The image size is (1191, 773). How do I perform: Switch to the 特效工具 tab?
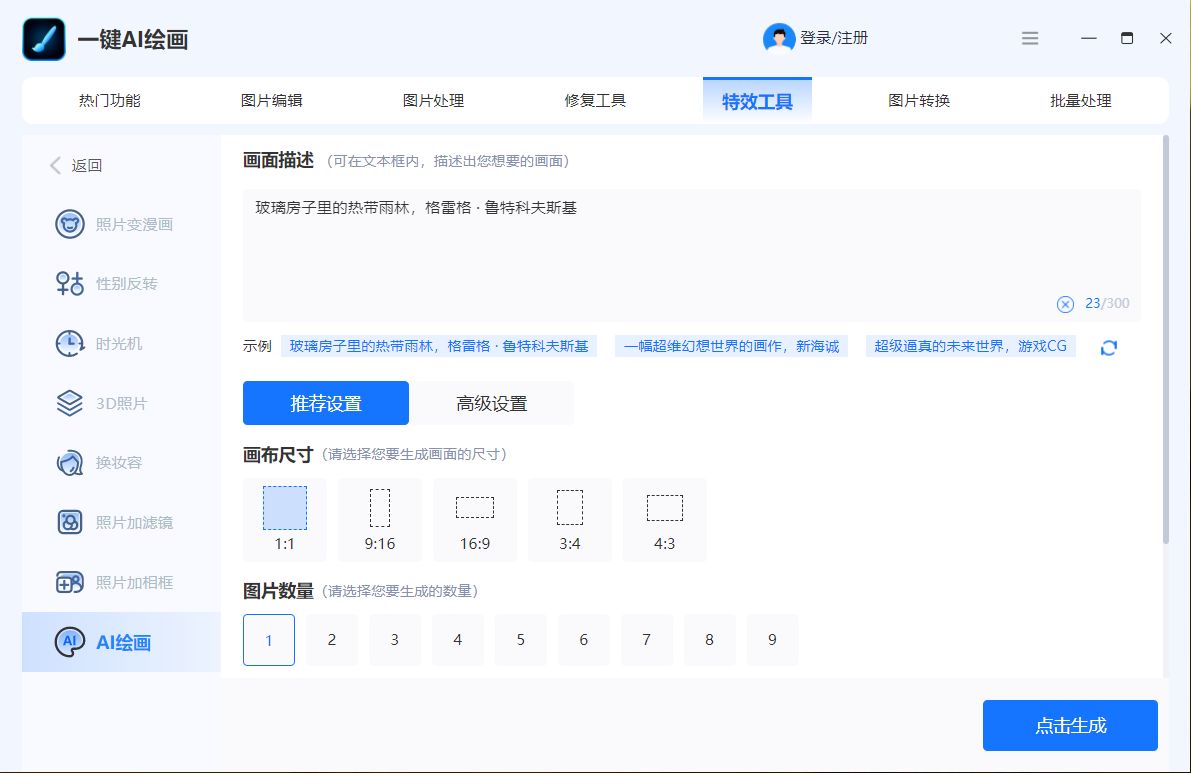click(757, 100)
